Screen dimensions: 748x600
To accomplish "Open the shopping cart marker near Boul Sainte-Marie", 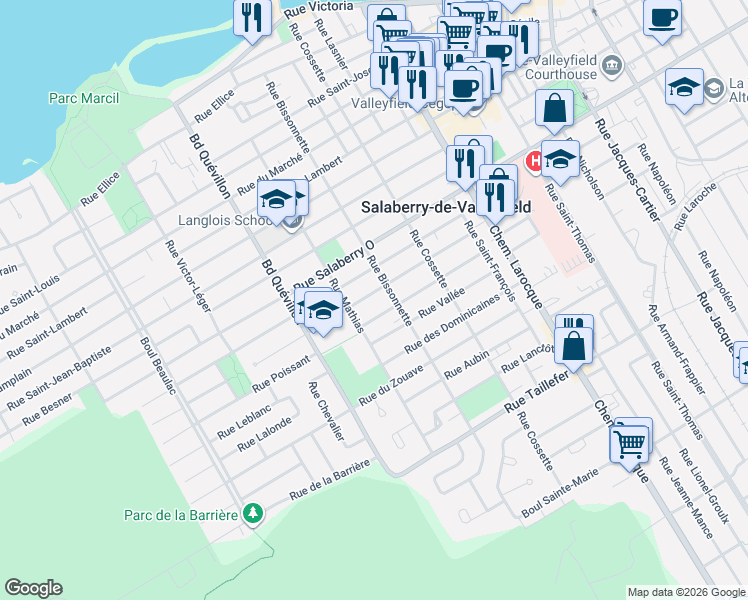I will pos(629,446).
